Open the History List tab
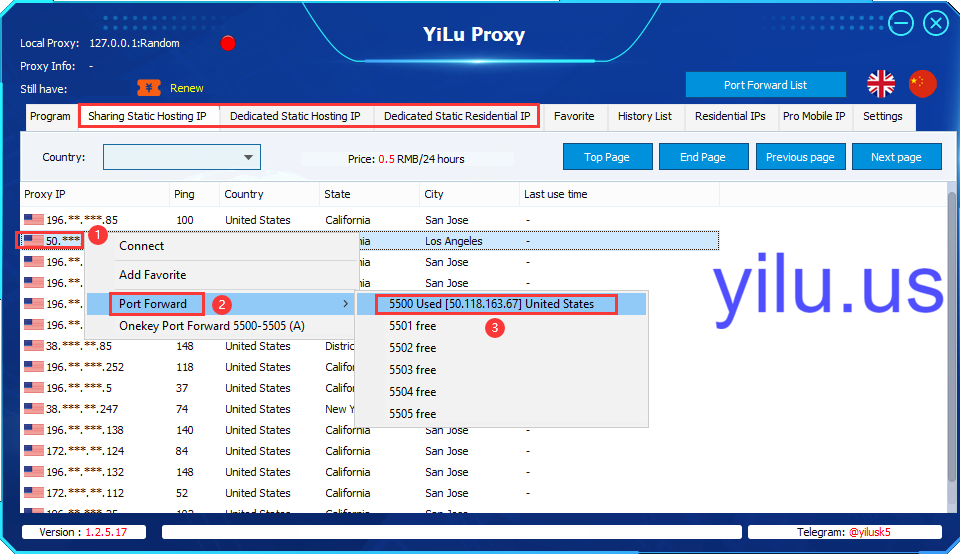Image resolution: width=960 pixels, height=554 pixels. tap(645, 116)
